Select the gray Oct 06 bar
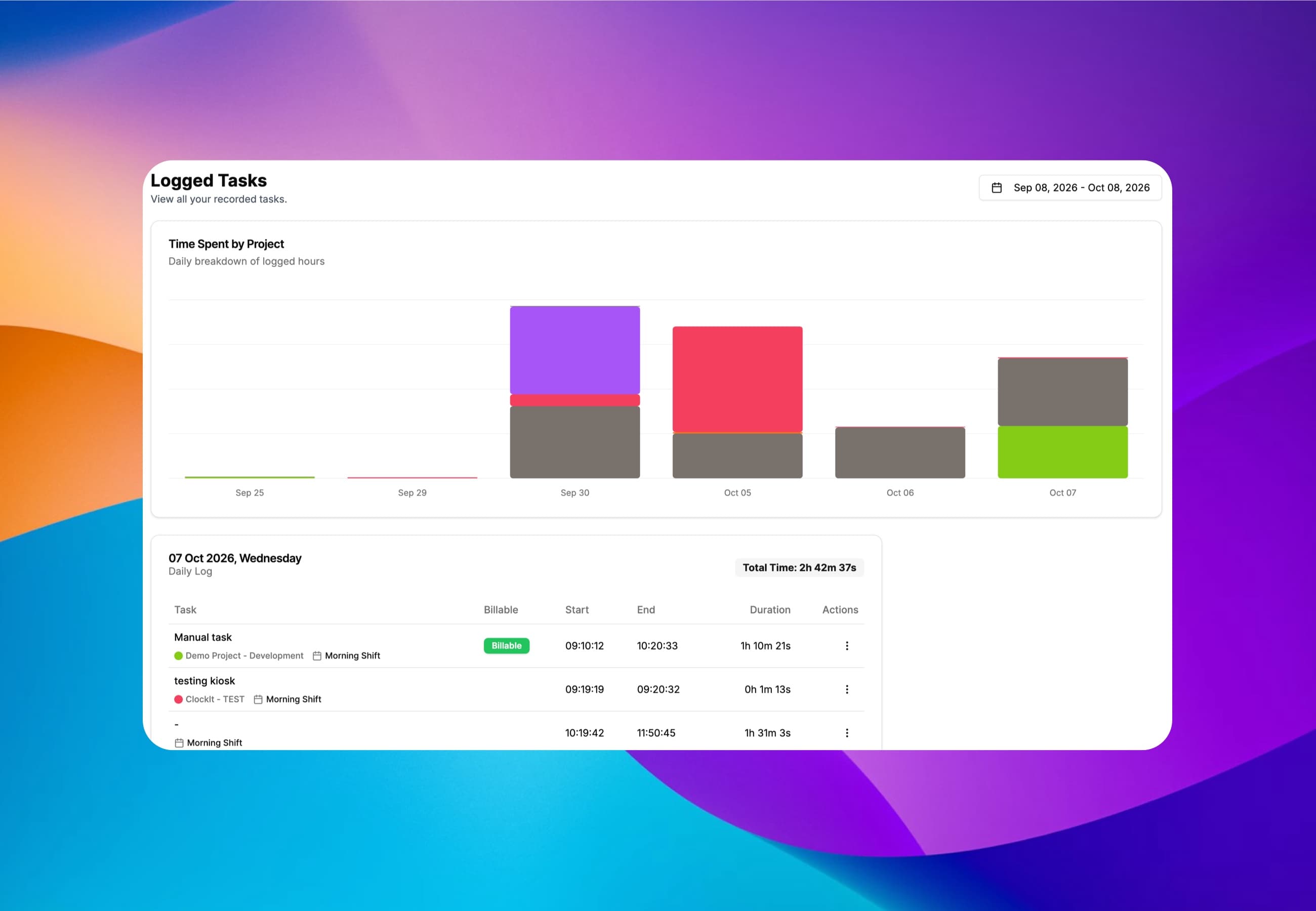The image size is (1316, 911). coord(900,452)
